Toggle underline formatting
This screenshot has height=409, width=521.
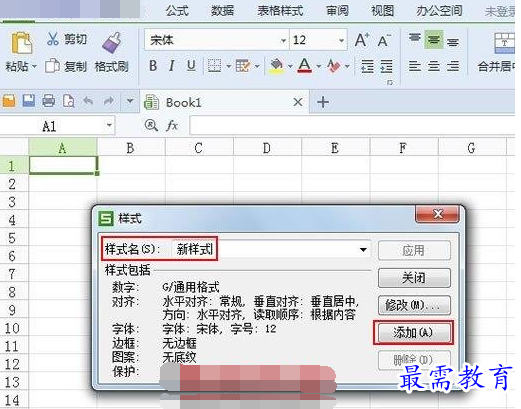191,66
